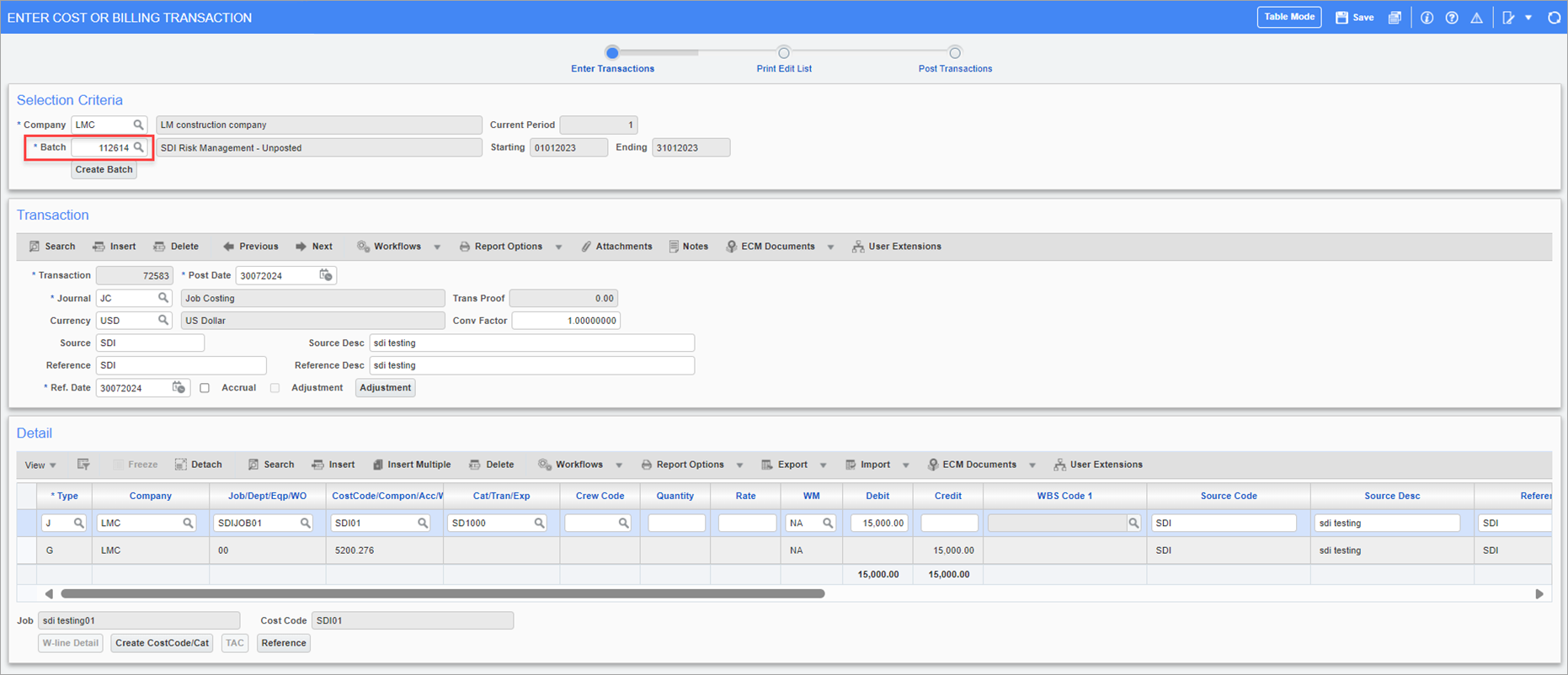Open WBS Code 1 lookup magnifier
The width and height of the screenshot is (1568, 675).
click(x=1133, y=523)
